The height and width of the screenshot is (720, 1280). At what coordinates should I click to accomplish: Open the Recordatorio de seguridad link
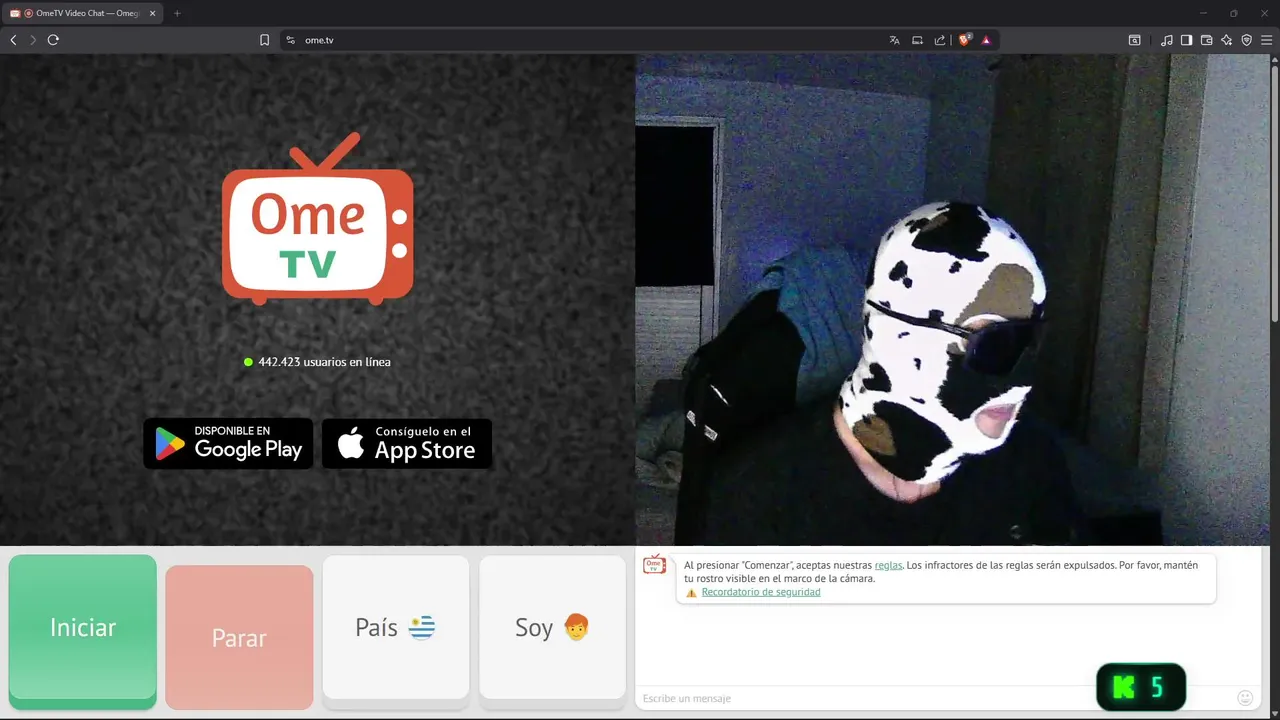tap(761, 592)
